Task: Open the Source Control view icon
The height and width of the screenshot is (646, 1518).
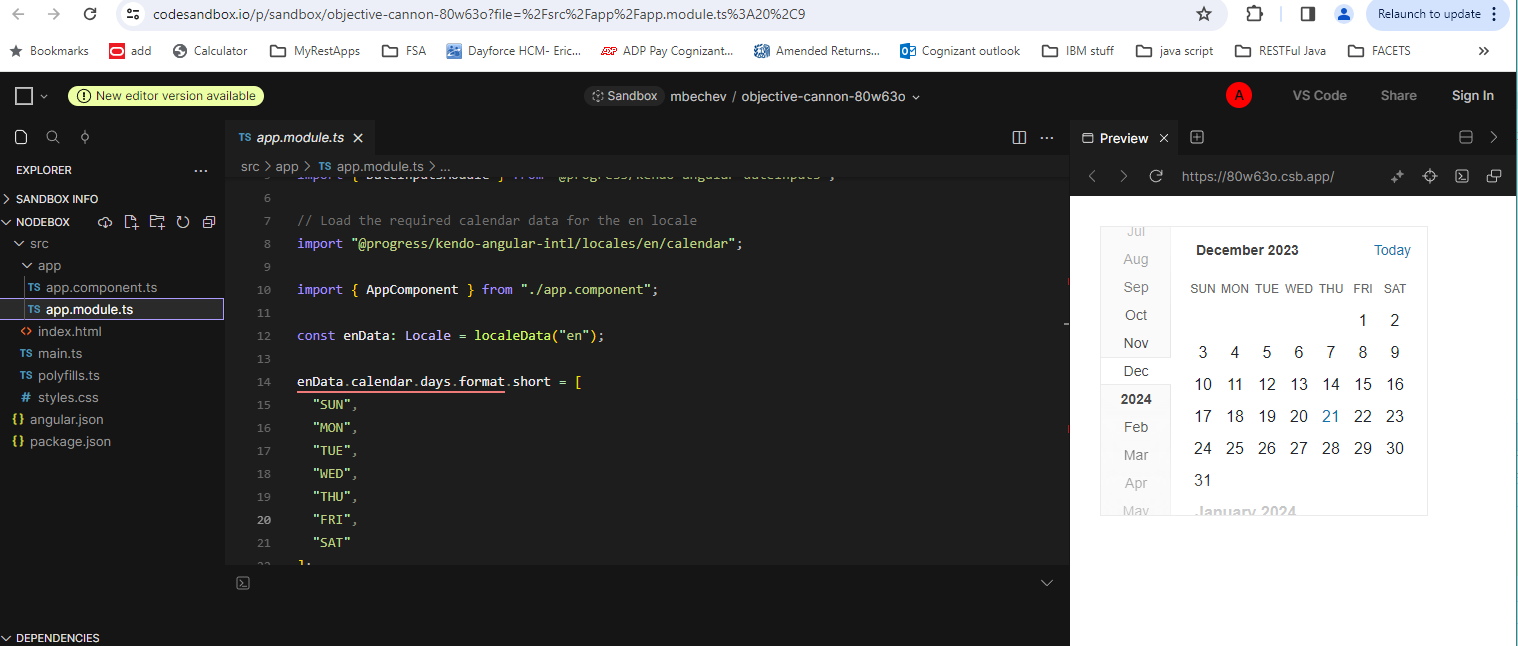Action: point(85,137)
